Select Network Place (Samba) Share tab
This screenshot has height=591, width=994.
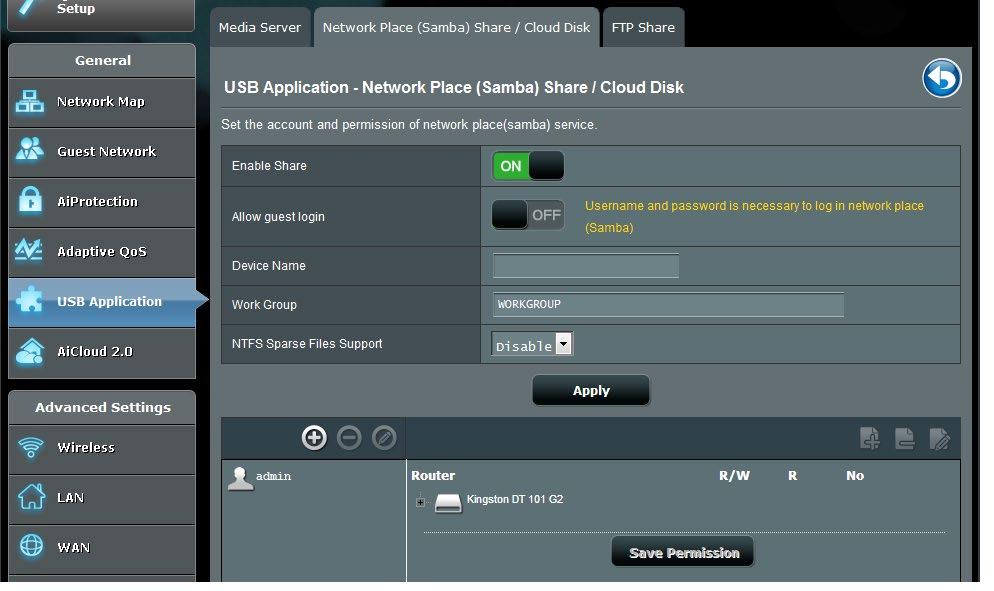[x=456, y=27]
